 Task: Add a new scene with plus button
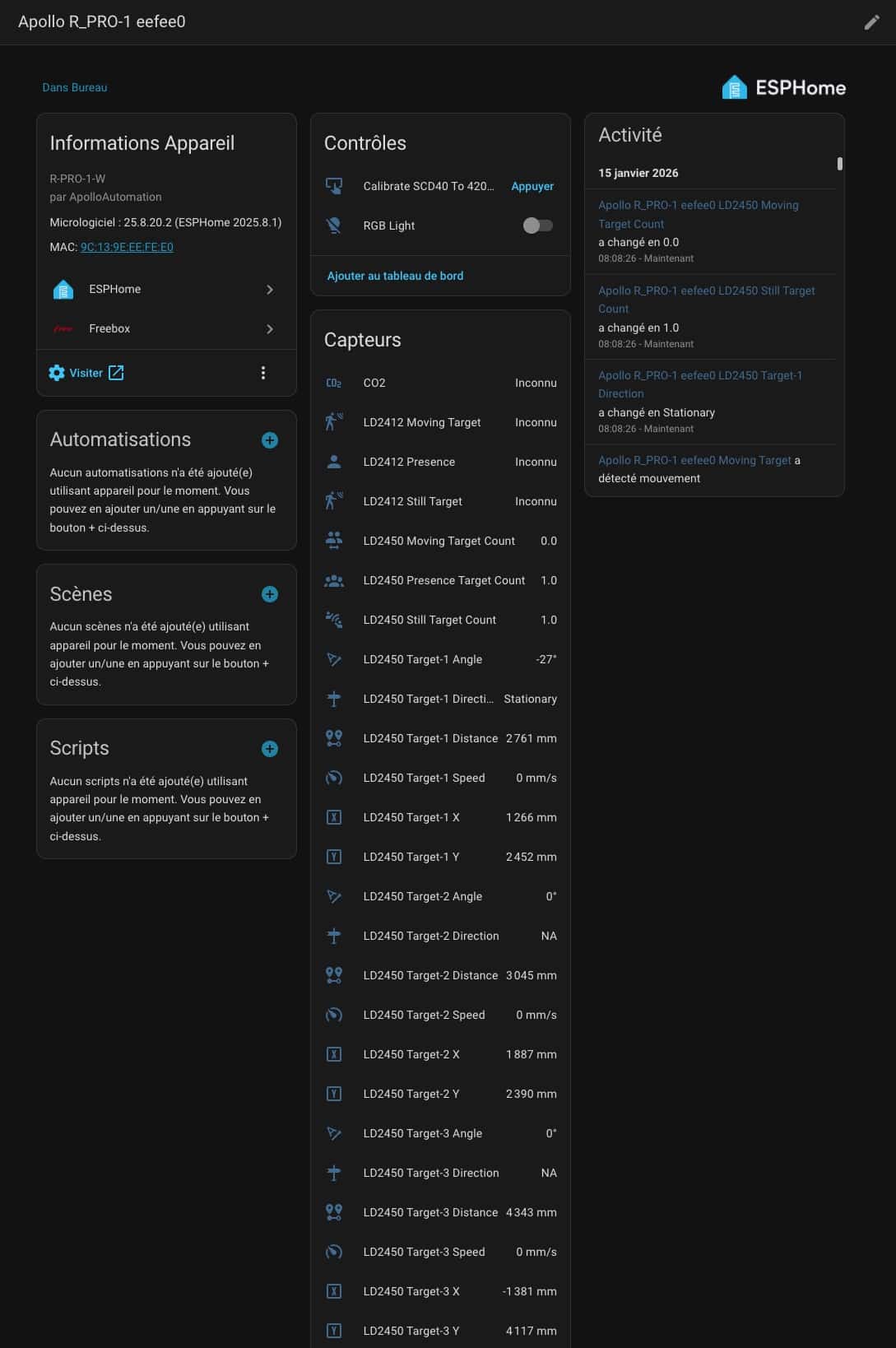pyautogui.click(x=269, y=594)
